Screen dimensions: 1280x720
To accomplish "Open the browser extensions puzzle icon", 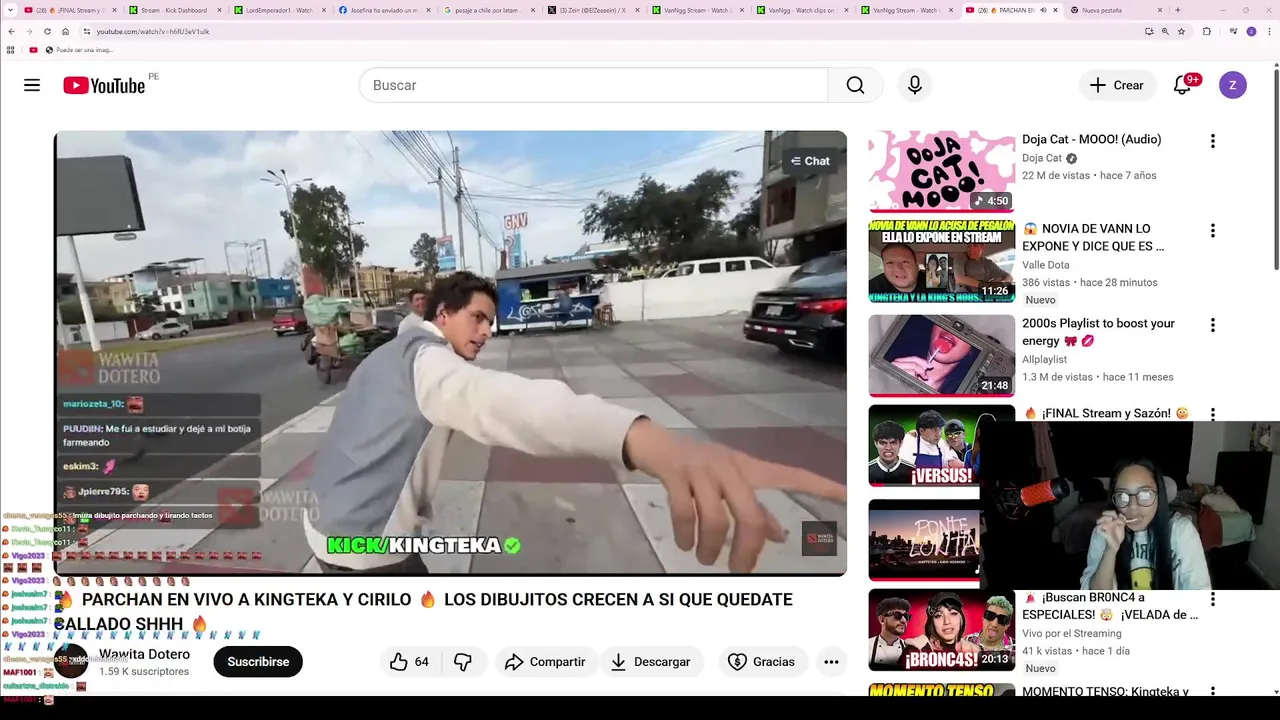I will (1206, 31).
